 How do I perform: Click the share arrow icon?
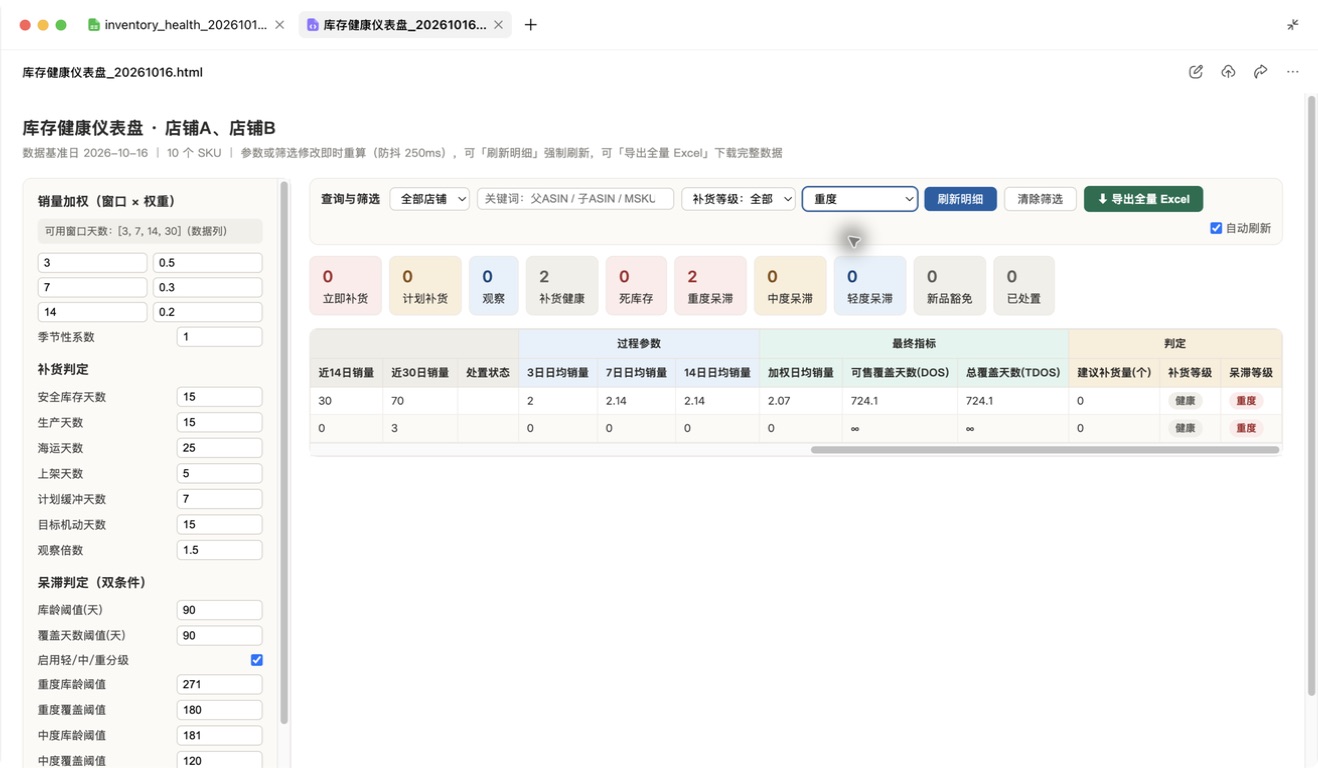(x=1260, y=72)
